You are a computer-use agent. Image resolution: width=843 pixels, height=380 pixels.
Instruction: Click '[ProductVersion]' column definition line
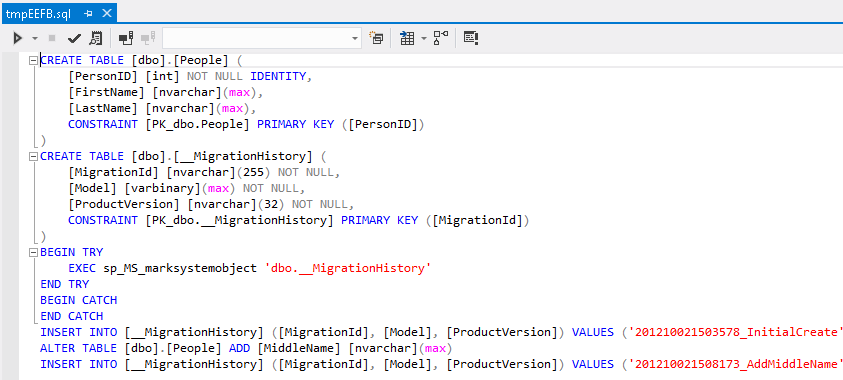[211, 205]
